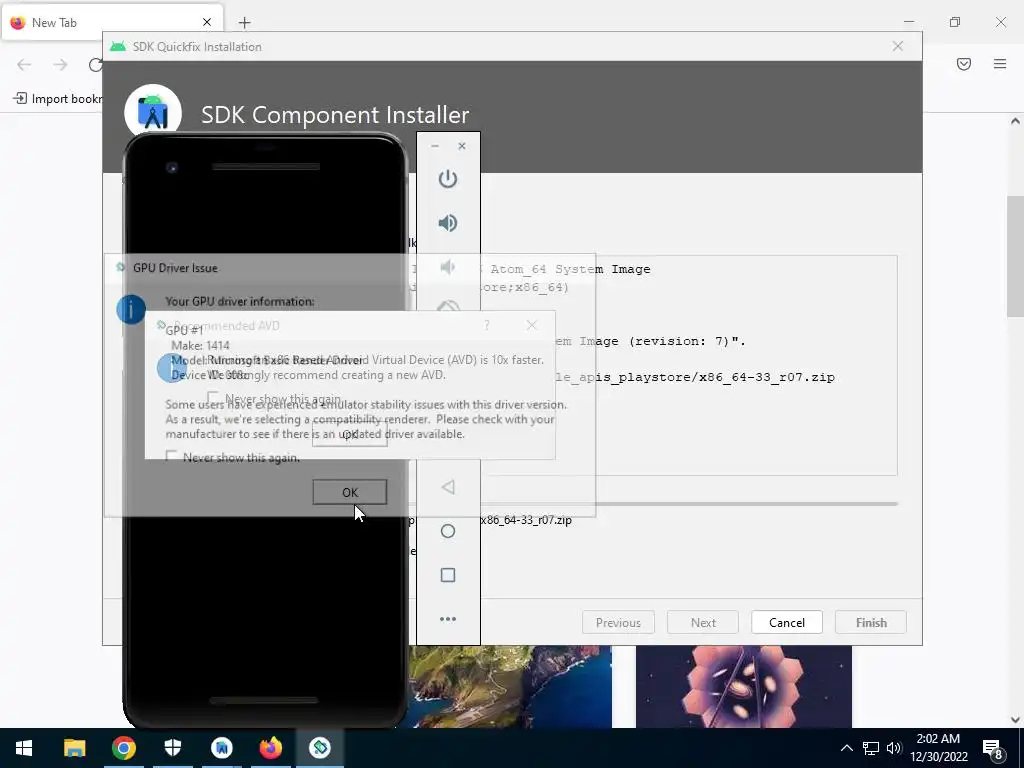
Task: Switch to Firefox via taskbar icon
Action: point(270,748)
